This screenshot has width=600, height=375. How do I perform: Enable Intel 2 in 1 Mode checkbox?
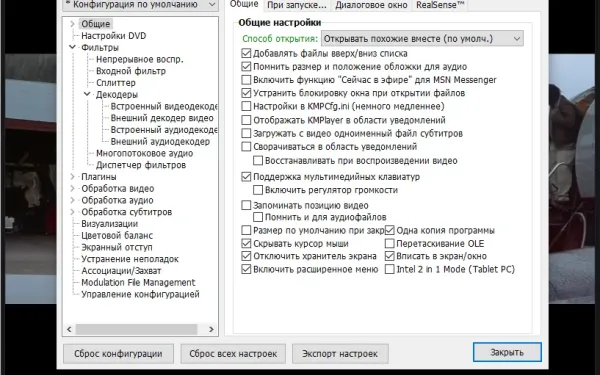click(x=390, y=269)
